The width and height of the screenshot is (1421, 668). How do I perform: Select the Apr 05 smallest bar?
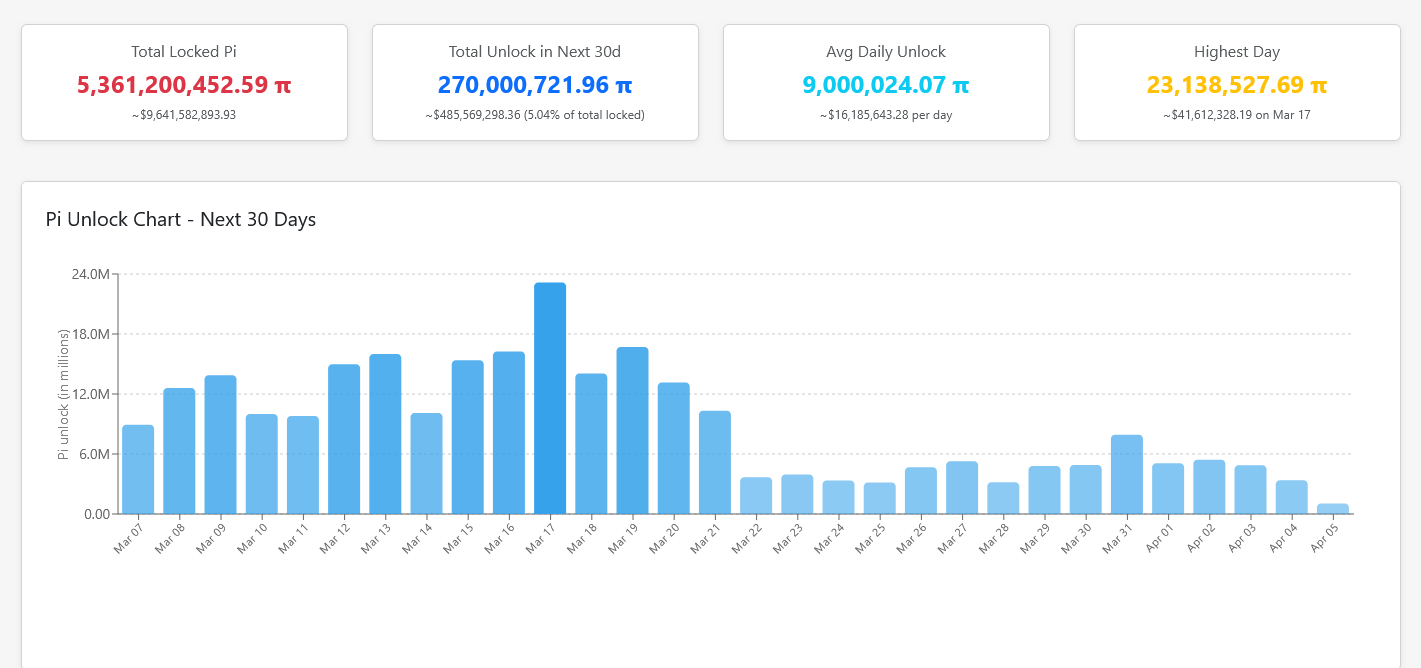click(1333, 509)
